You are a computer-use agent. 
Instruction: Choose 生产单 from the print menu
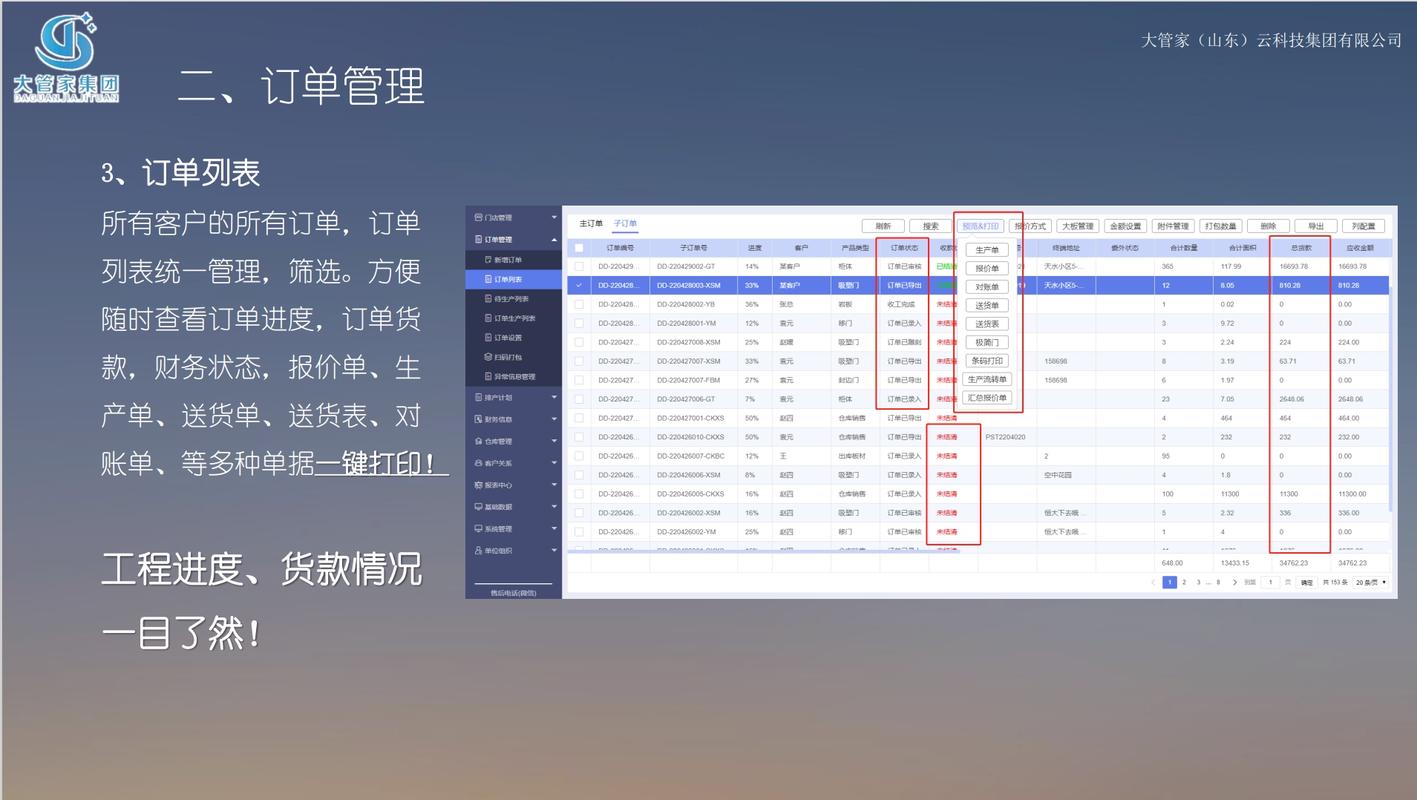(x=987, y=250)
